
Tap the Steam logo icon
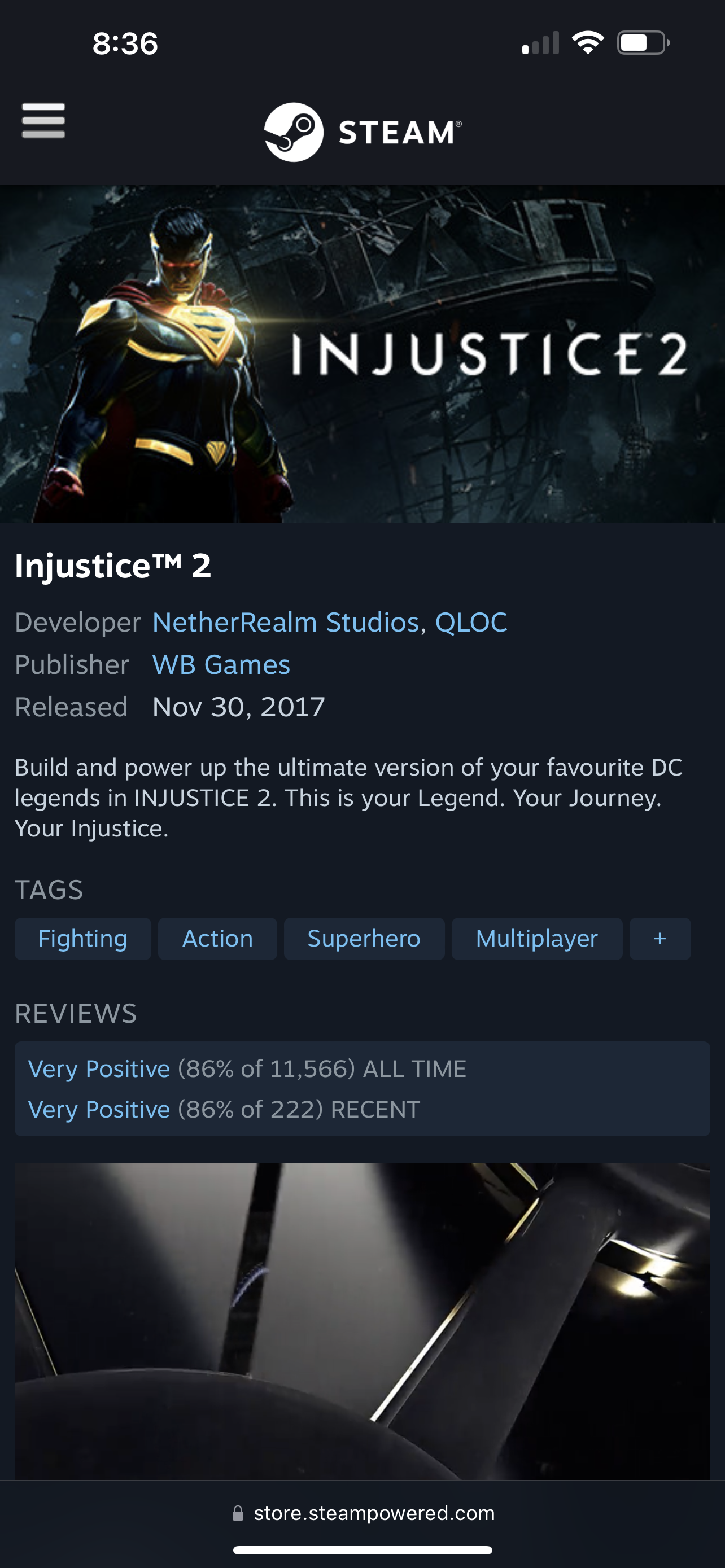coord(294,132)
